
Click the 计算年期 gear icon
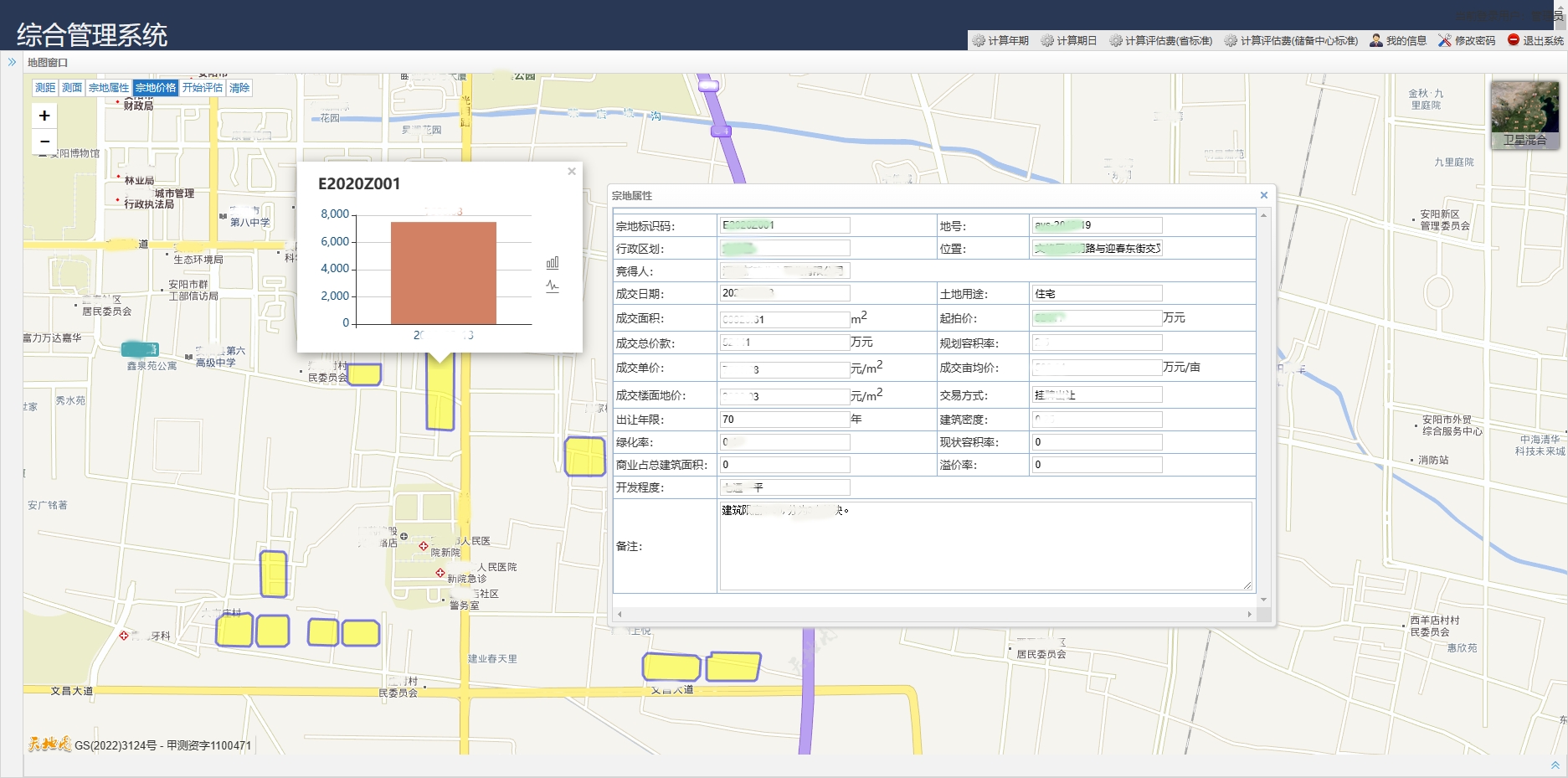click(979, 40)
